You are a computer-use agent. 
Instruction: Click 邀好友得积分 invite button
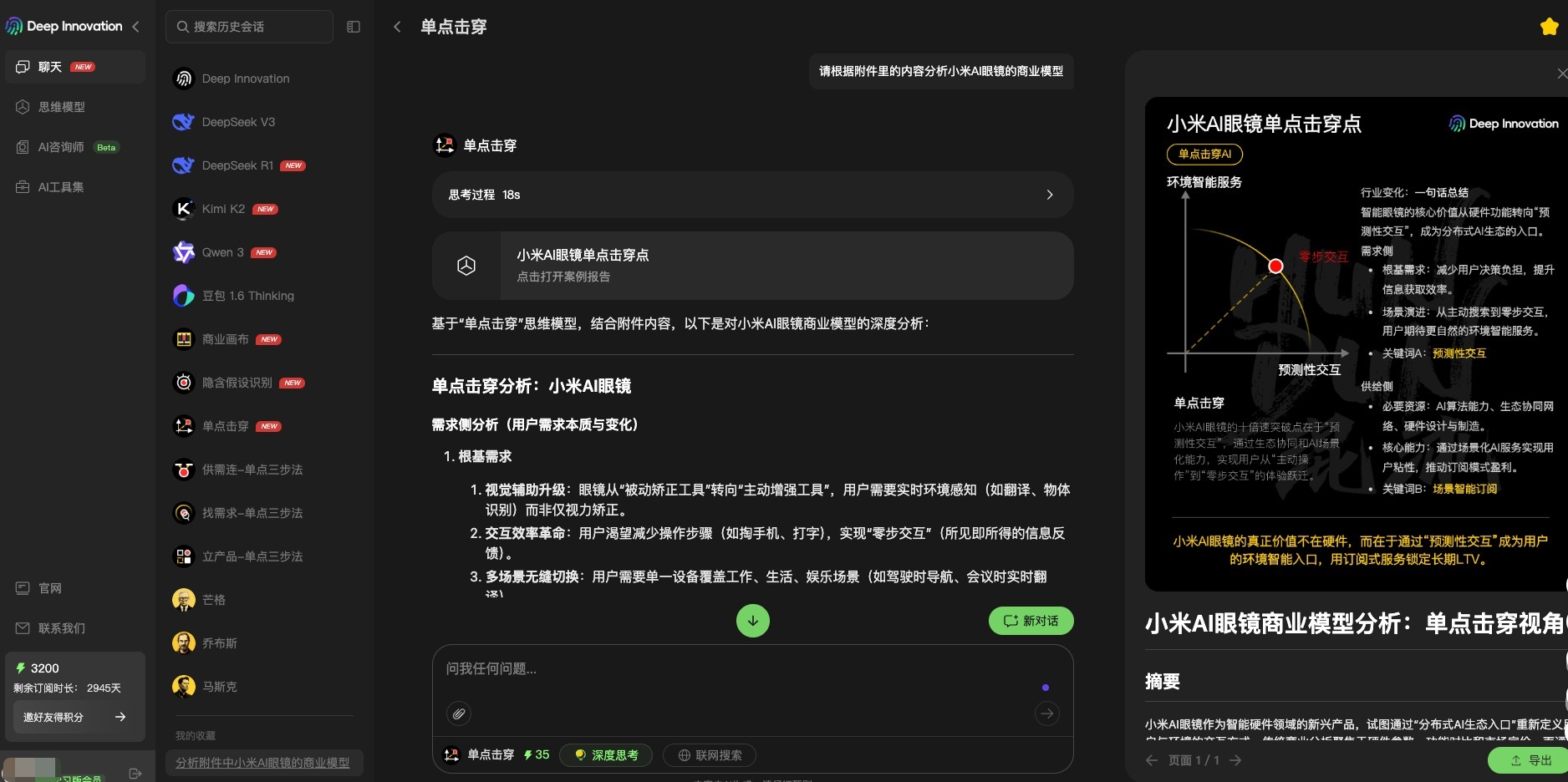74,717
